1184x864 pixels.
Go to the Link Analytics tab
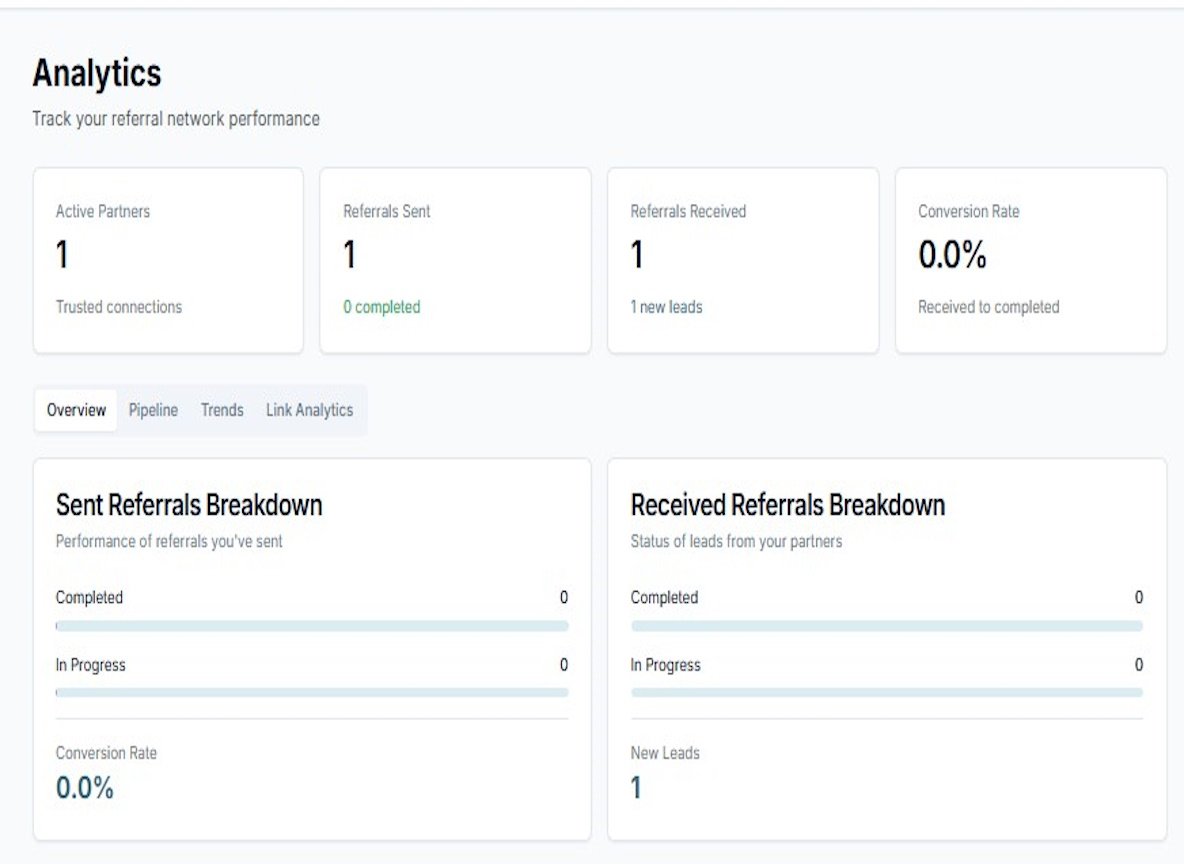click(309, 410)
